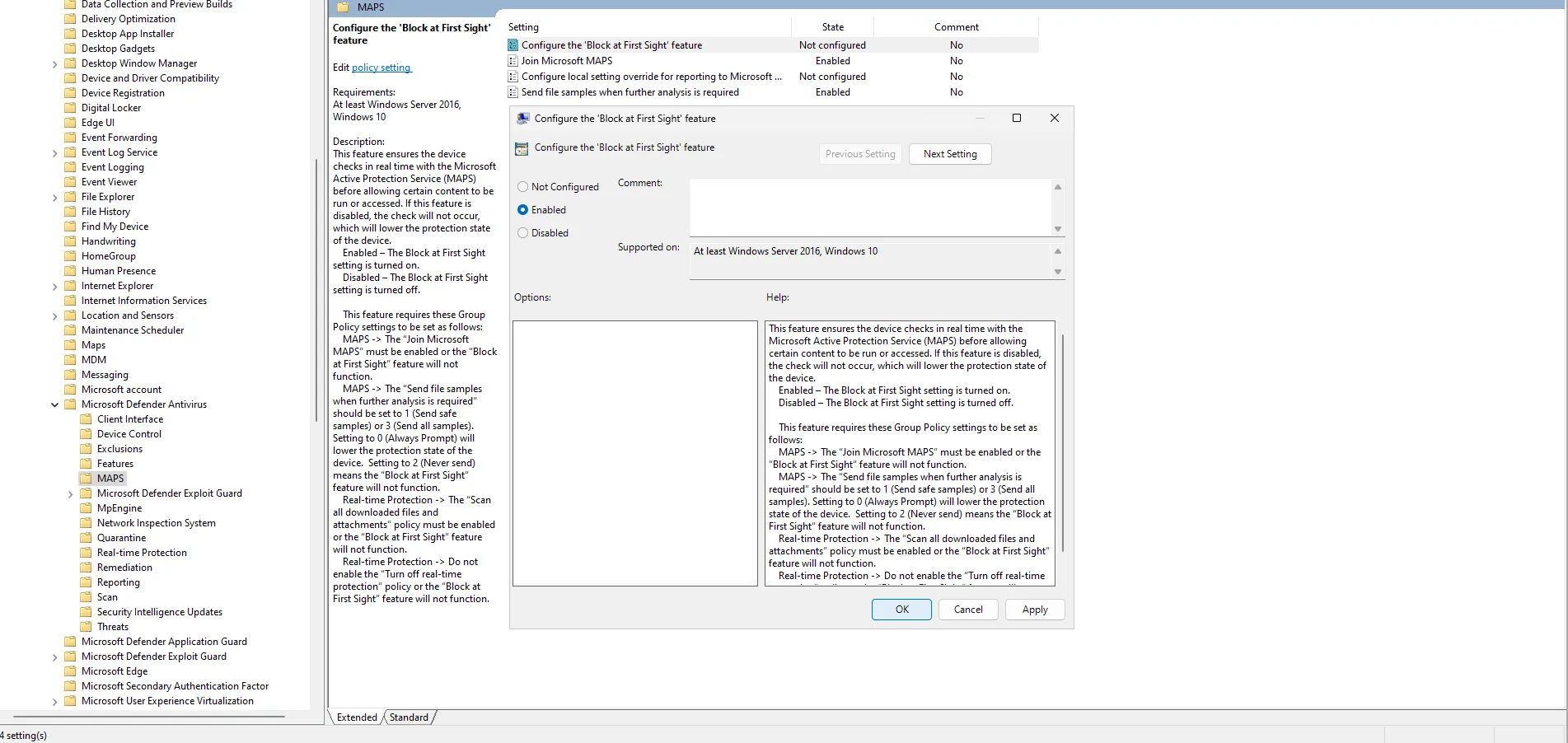
Task: Click the 'Send file samples' policy setting icon
Action: pyautogui.click(x=513, y=92)
